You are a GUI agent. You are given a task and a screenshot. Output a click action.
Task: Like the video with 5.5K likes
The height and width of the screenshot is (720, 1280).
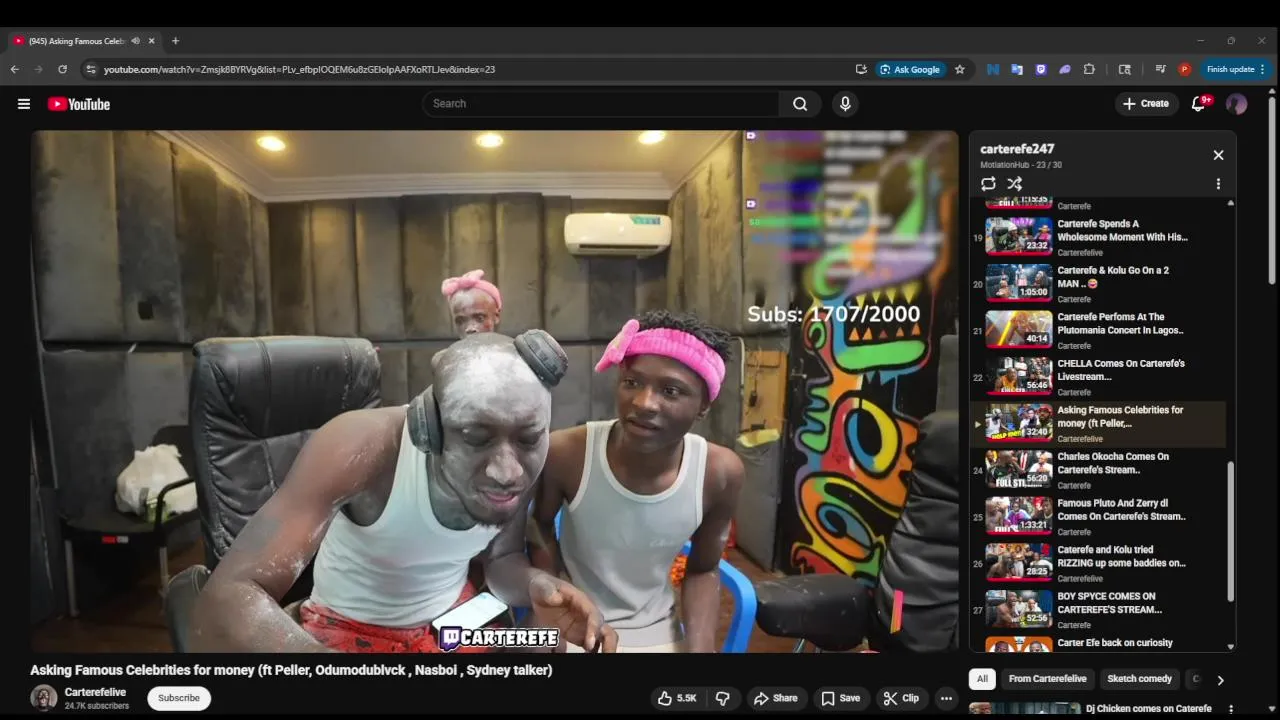click(677, 698)
